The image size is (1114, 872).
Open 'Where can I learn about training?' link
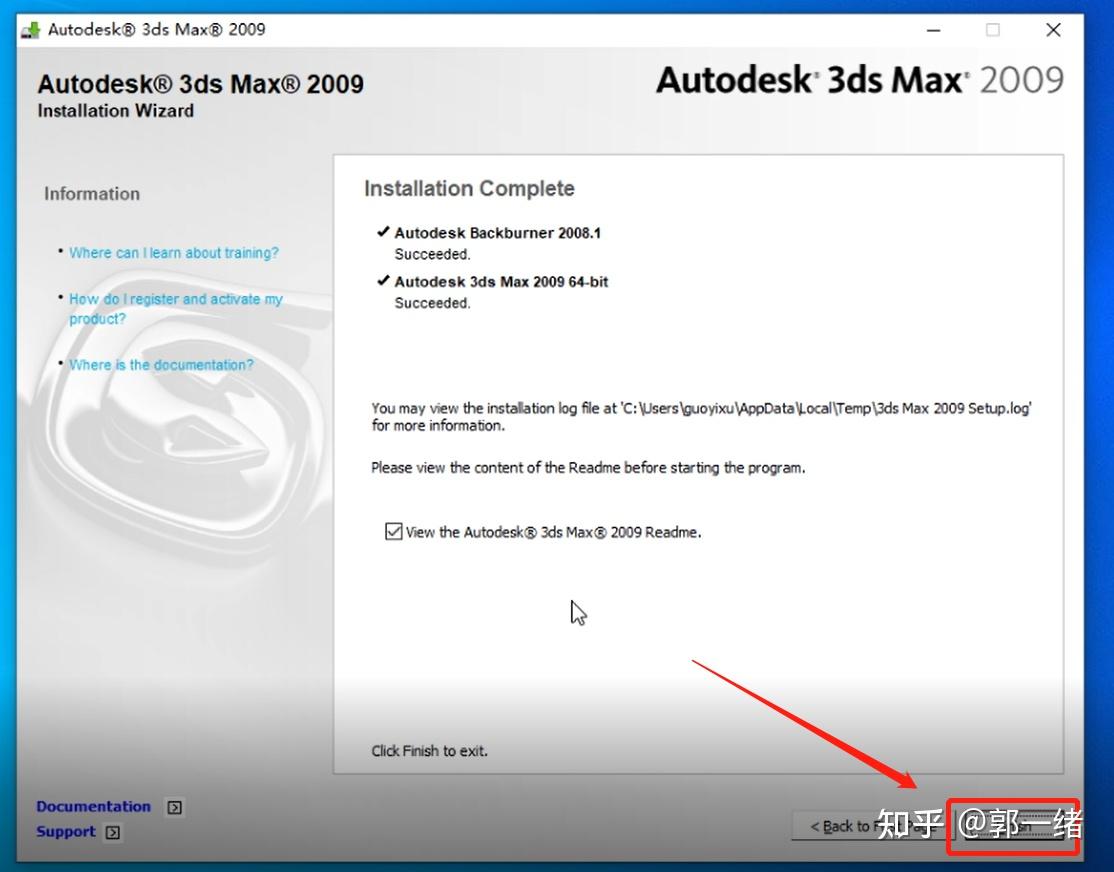point(174,253)
